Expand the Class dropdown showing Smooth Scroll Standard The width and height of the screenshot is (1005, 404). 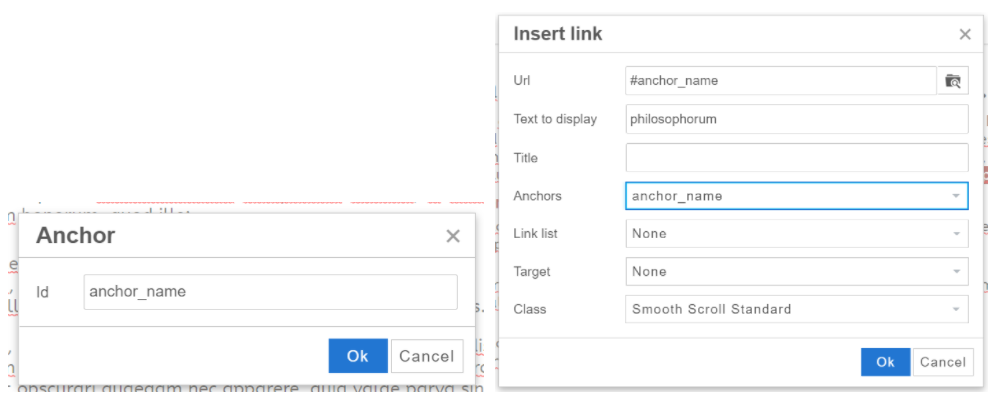click(x=796, y=310)
